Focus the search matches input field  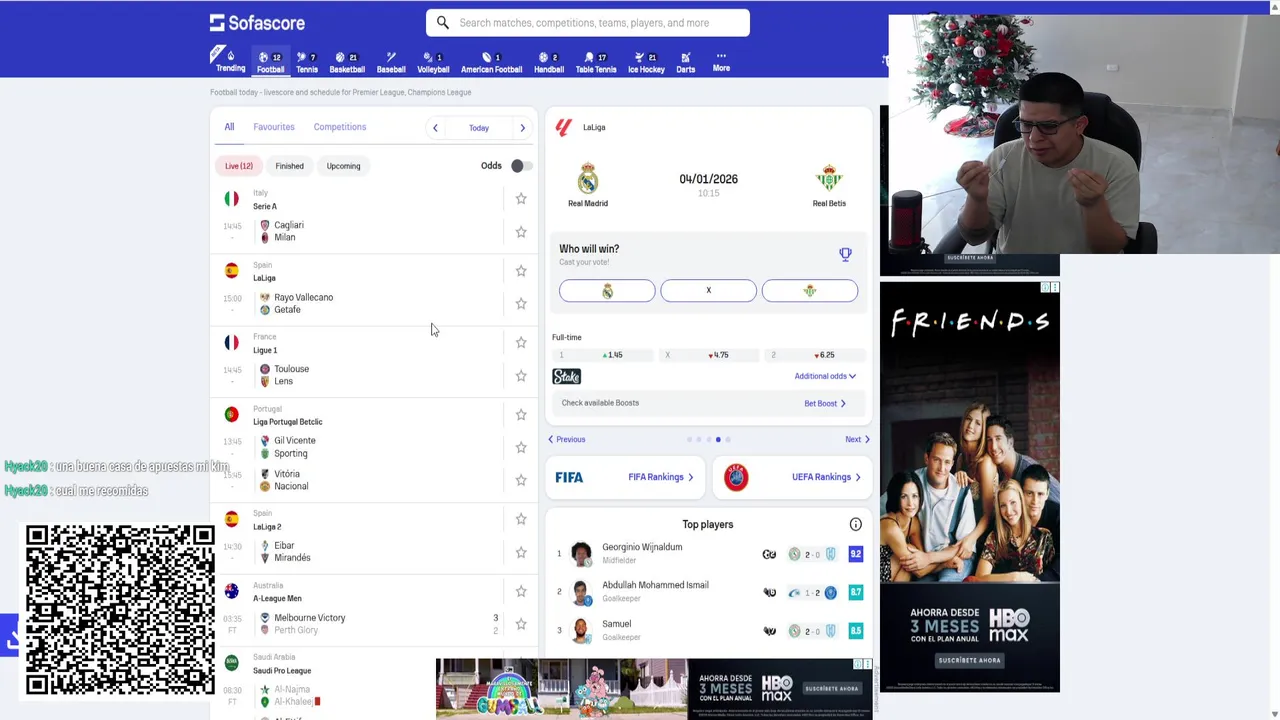(587, 23)
